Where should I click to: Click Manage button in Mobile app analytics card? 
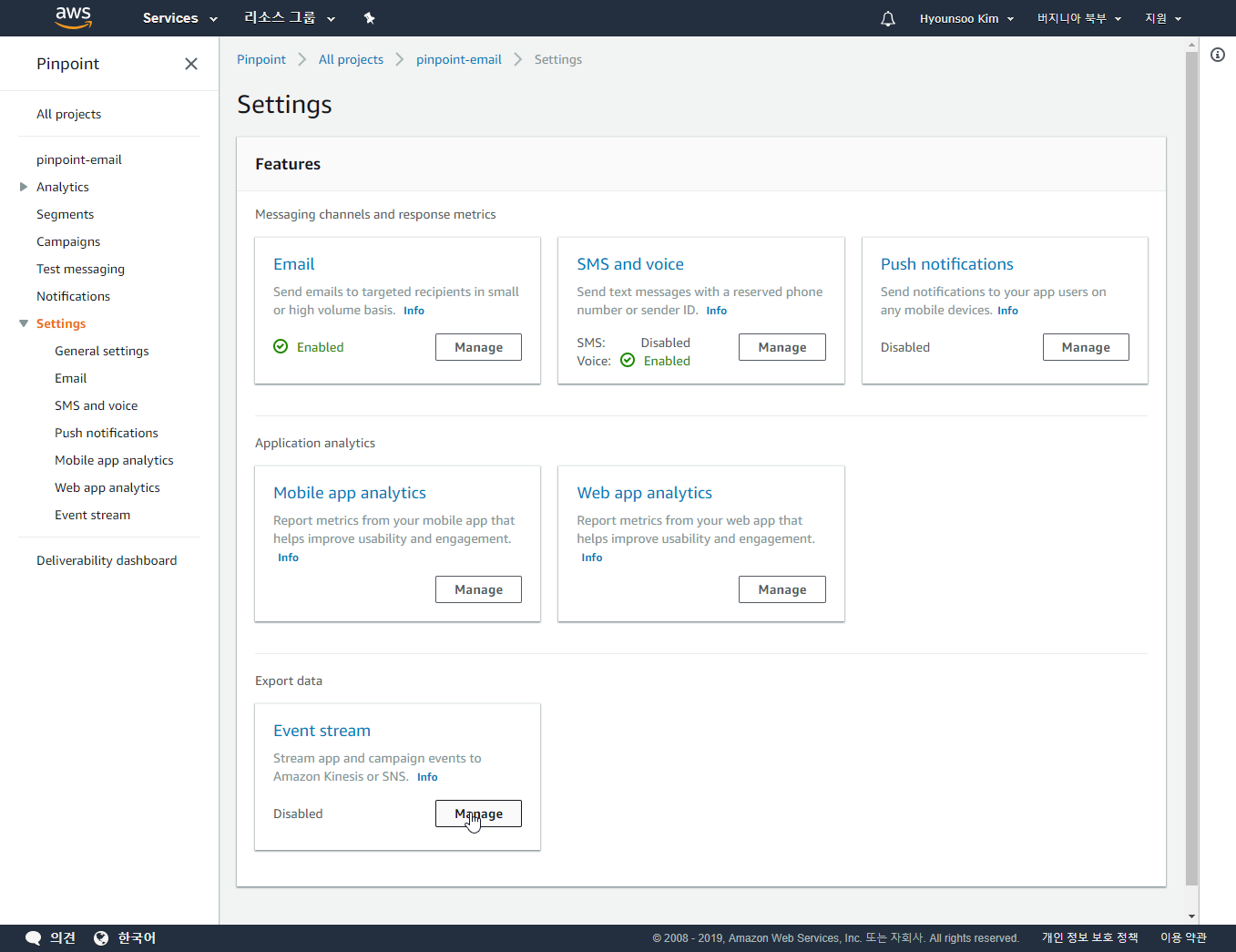point(478,589)
